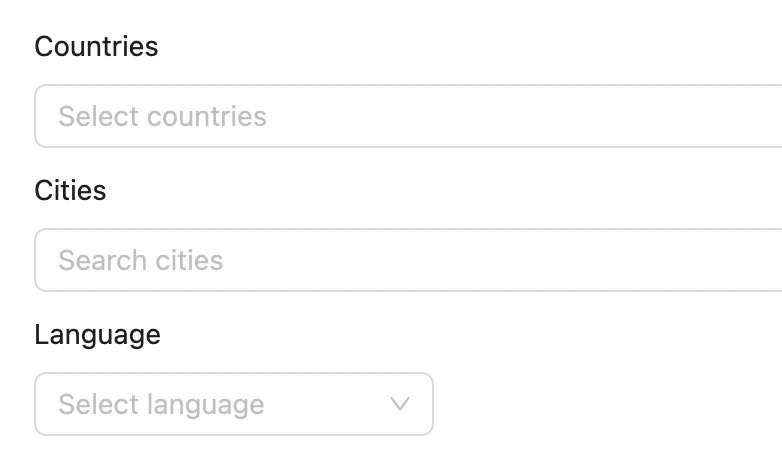The image size is (782, 460).
Task: Click the Countries field label
Action: click(96, 46)
